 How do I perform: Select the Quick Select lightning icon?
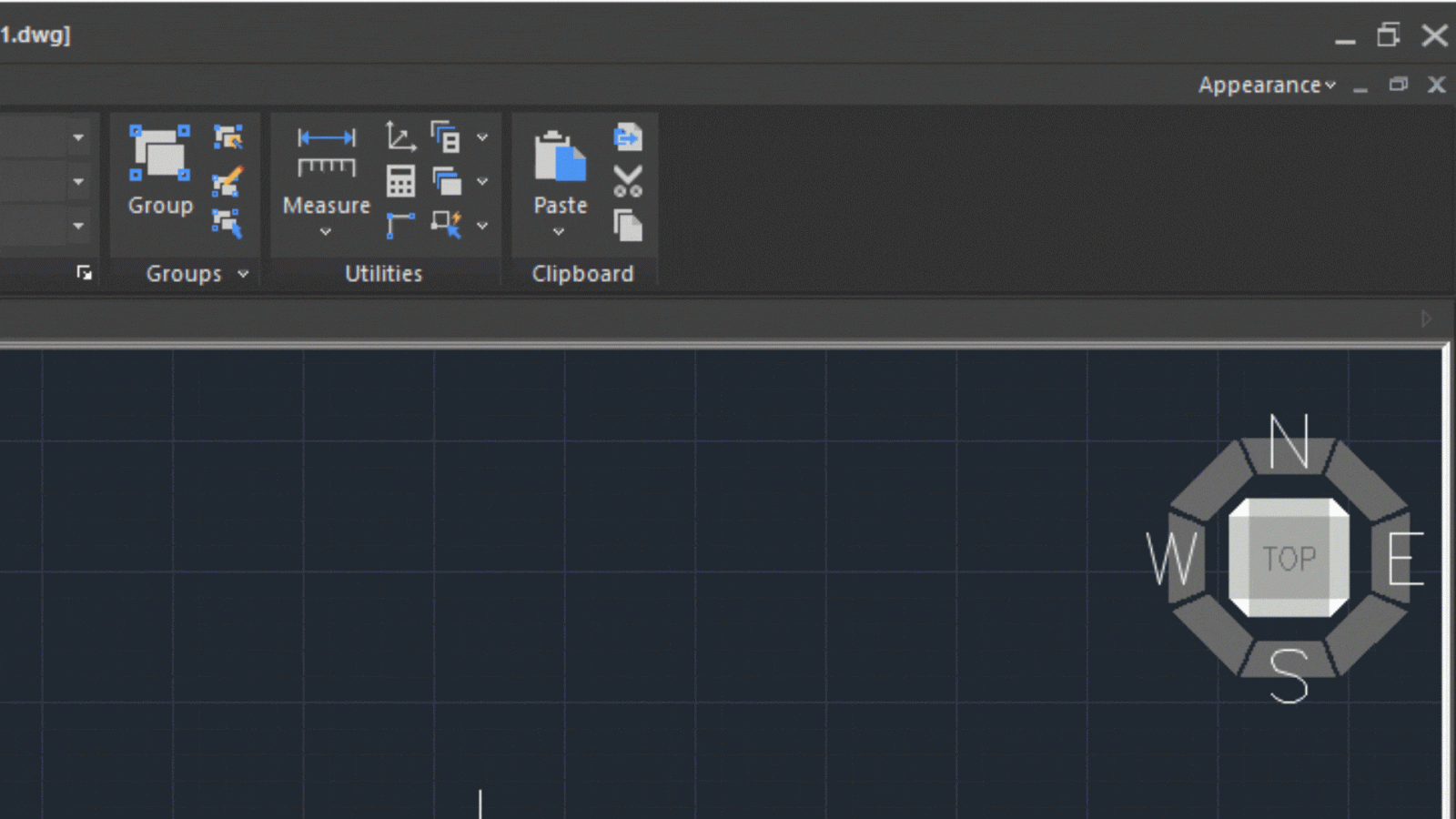click(x=446, y=223)
